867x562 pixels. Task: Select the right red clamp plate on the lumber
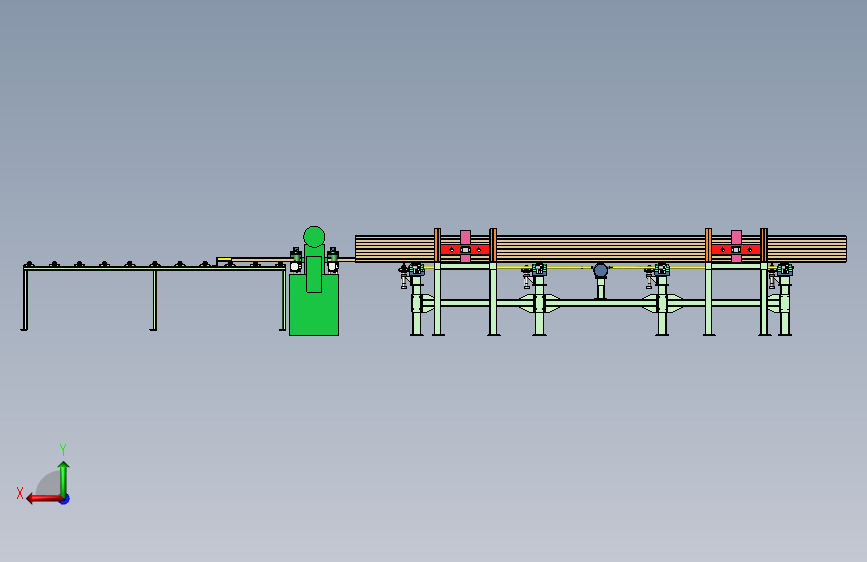pyautogui.click(x=736, y=249)
